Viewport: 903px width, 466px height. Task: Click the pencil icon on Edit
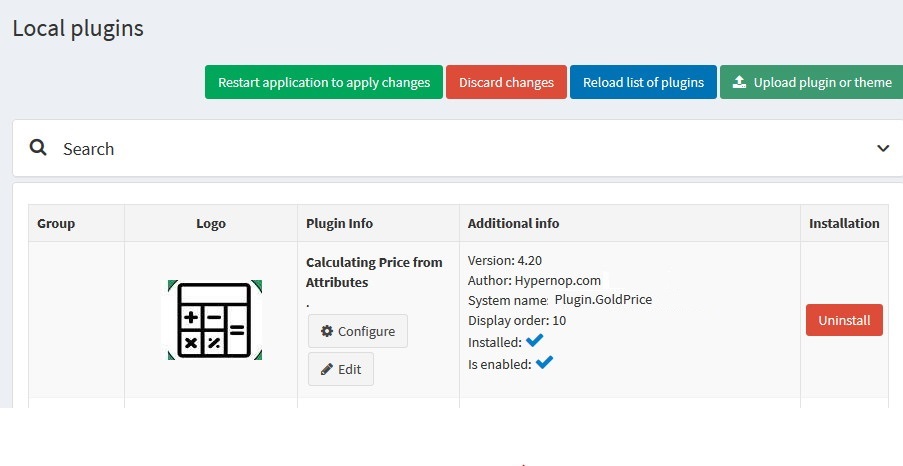[327, 369]
